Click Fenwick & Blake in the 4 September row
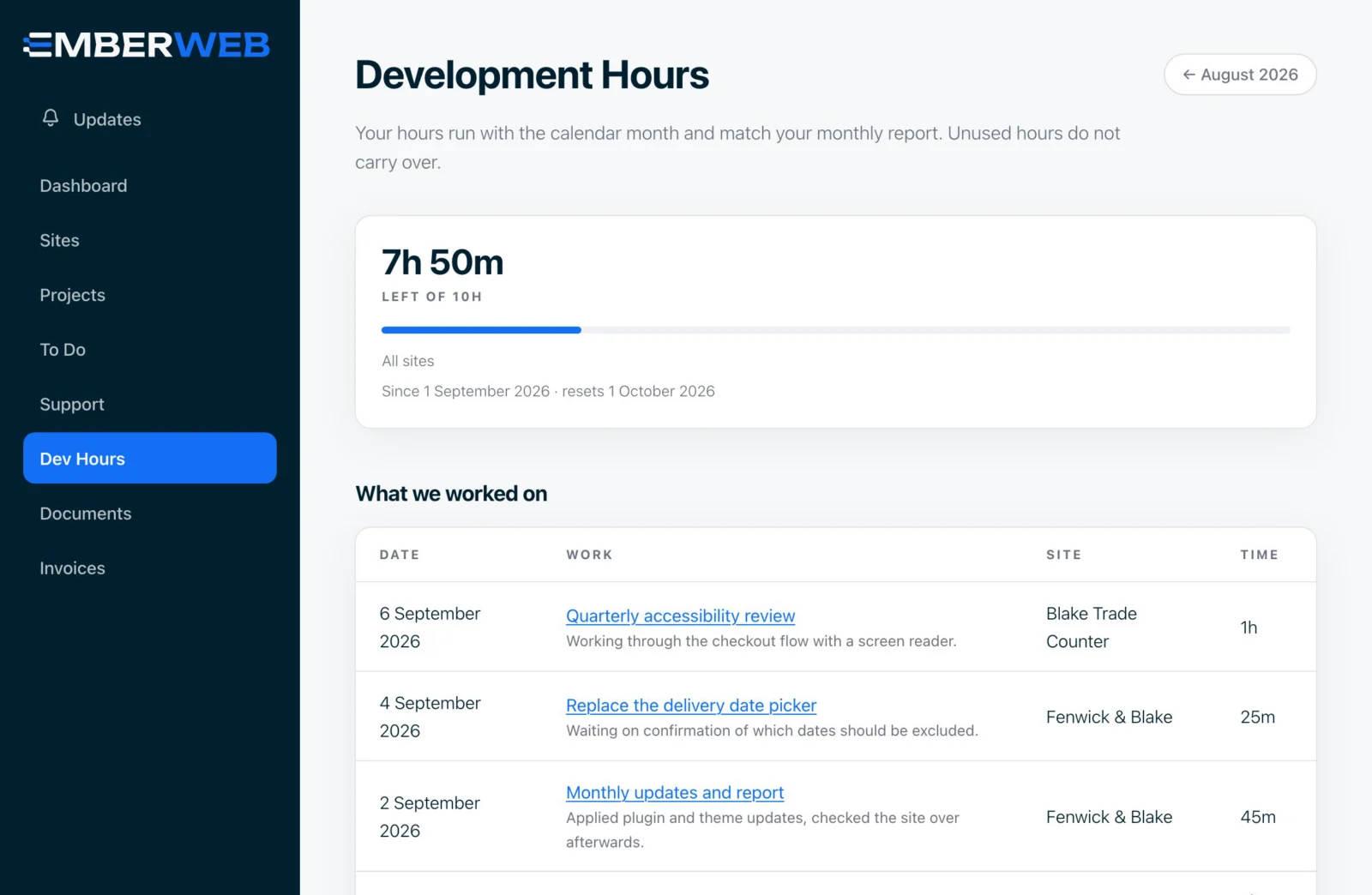1372x895 pixels. (1109, 717)
